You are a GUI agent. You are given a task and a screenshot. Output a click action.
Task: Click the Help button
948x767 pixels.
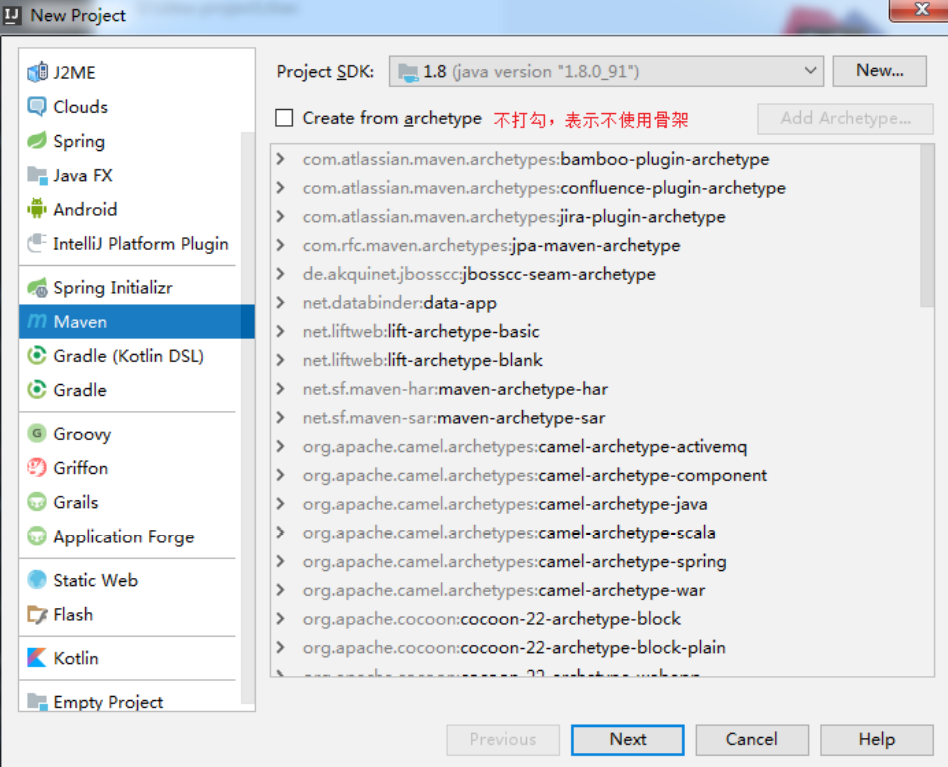coord(877,739)
